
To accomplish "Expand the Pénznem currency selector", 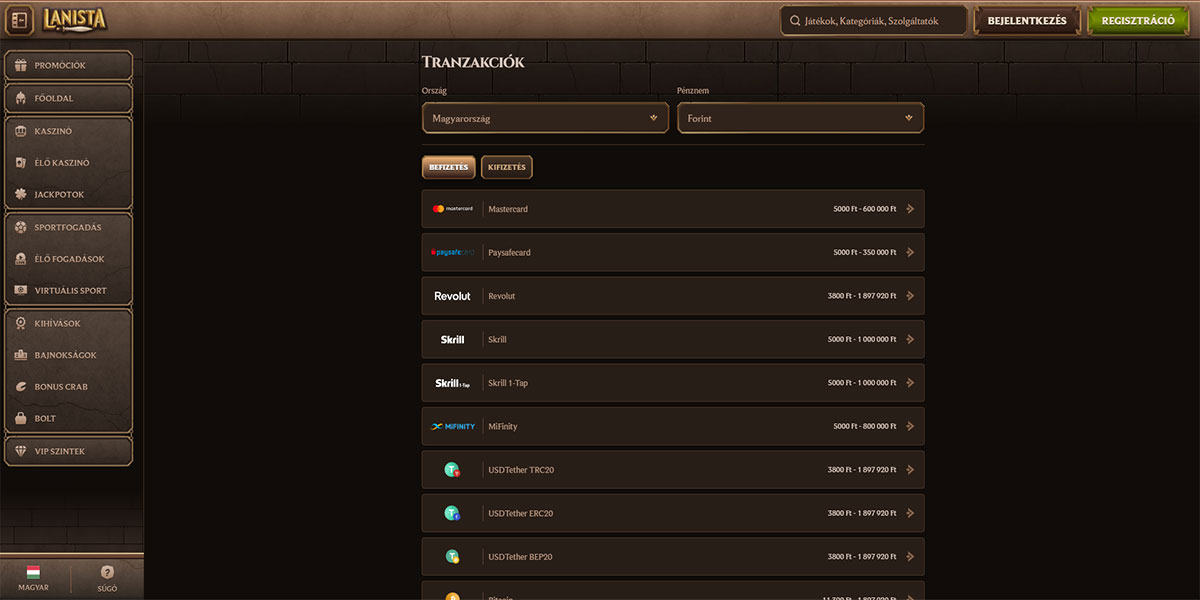I will click(800, 117).
